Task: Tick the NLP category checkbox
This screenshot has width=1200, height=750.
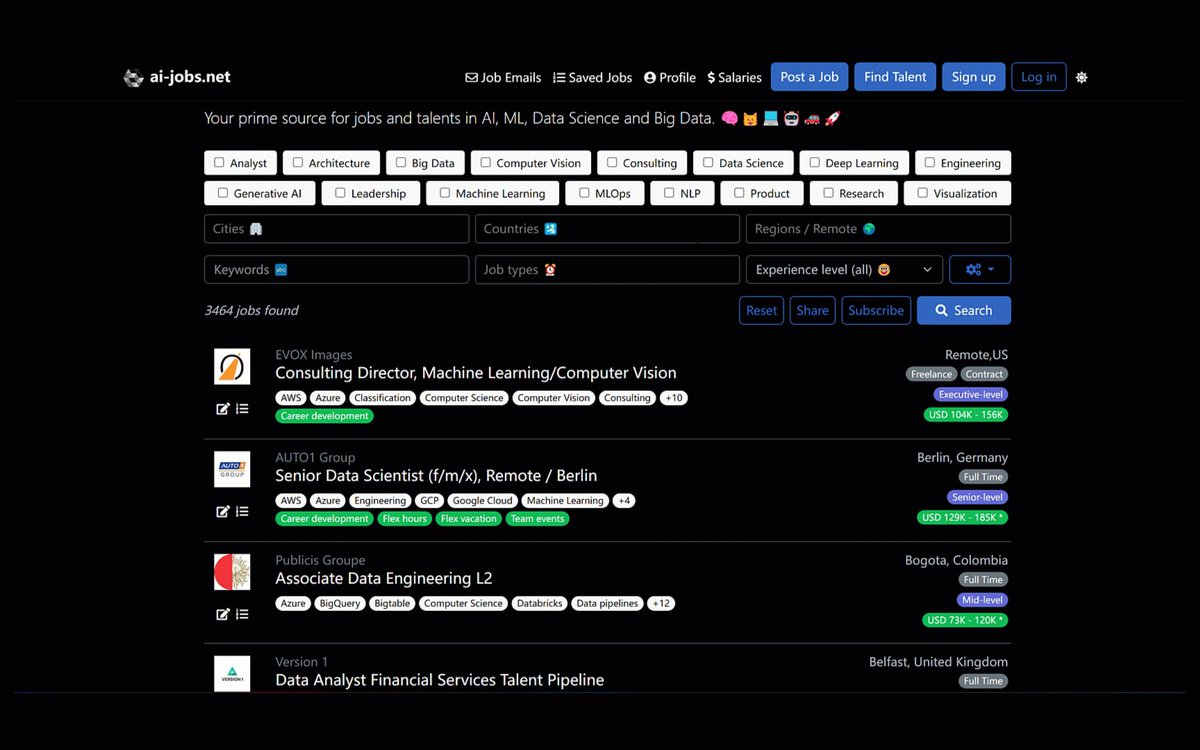Action: pos(669,193)
